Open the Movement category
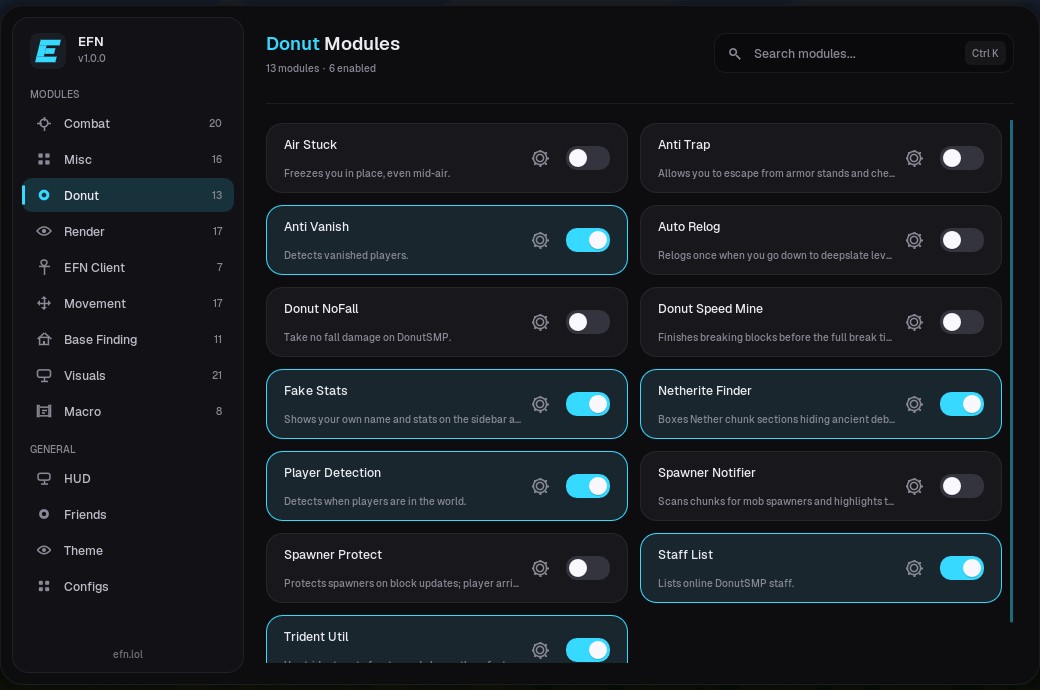 point(128,303)
